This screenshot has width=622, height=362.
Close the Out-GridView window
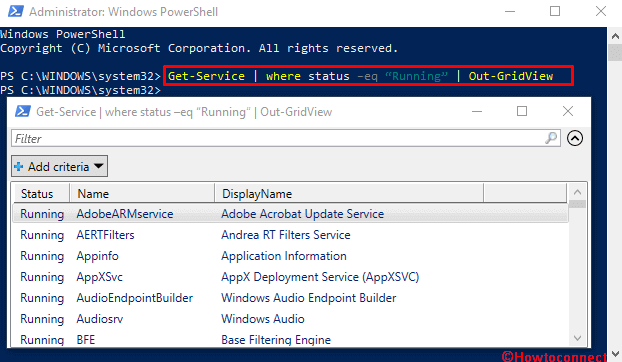(568, 111)
